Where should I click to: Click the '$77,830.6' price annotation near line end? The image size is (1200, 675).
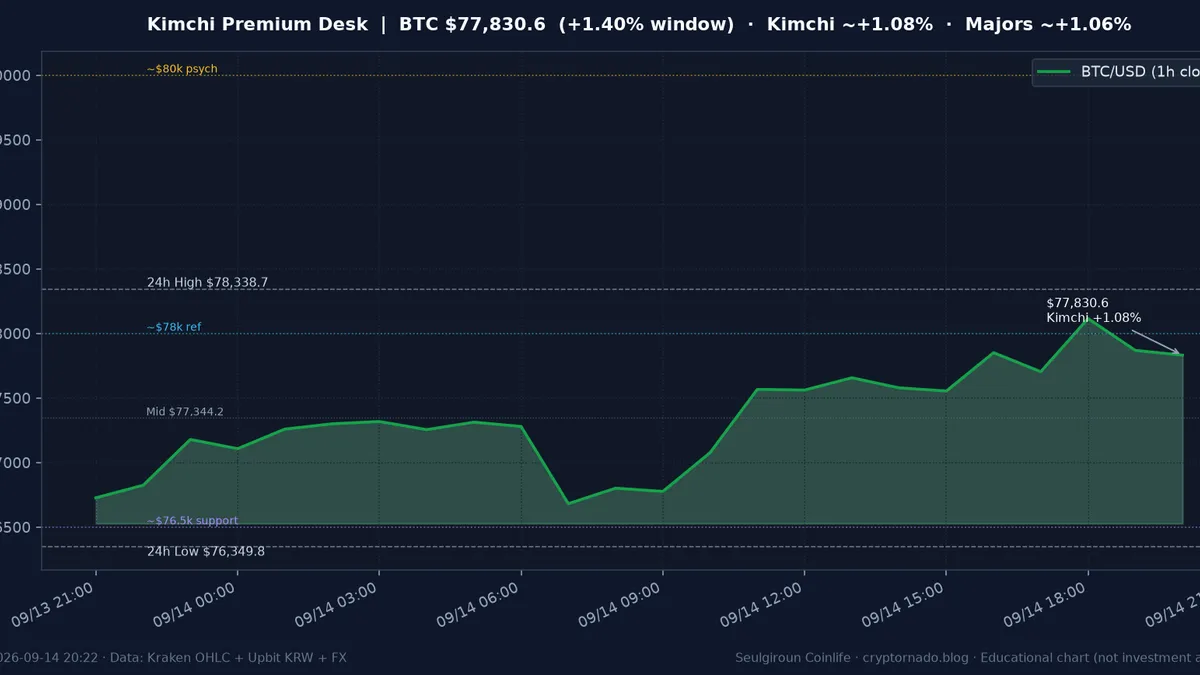1077,303
